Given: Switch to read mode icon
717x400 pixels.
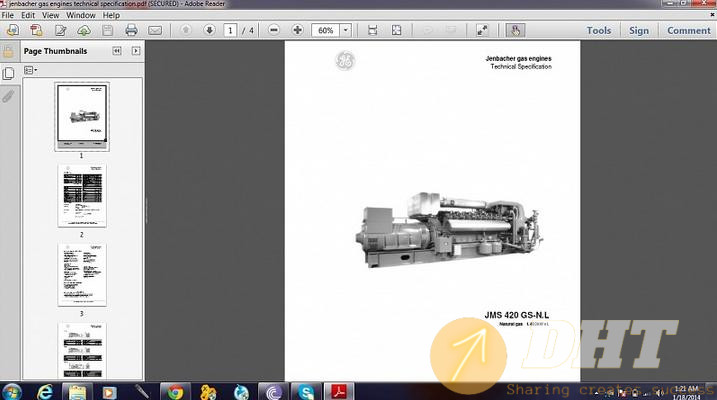Looking at the screenshot, I should 482,30.
